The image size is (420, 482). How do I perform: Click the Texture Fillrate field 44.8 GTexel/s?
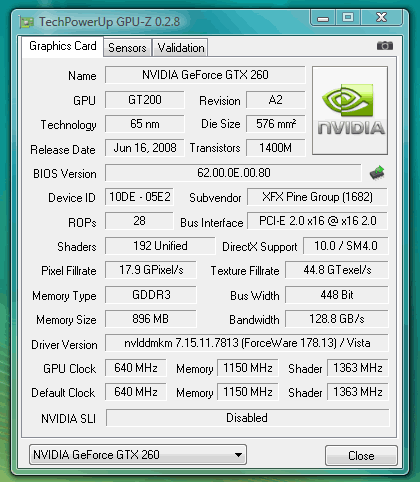point(337,270)
